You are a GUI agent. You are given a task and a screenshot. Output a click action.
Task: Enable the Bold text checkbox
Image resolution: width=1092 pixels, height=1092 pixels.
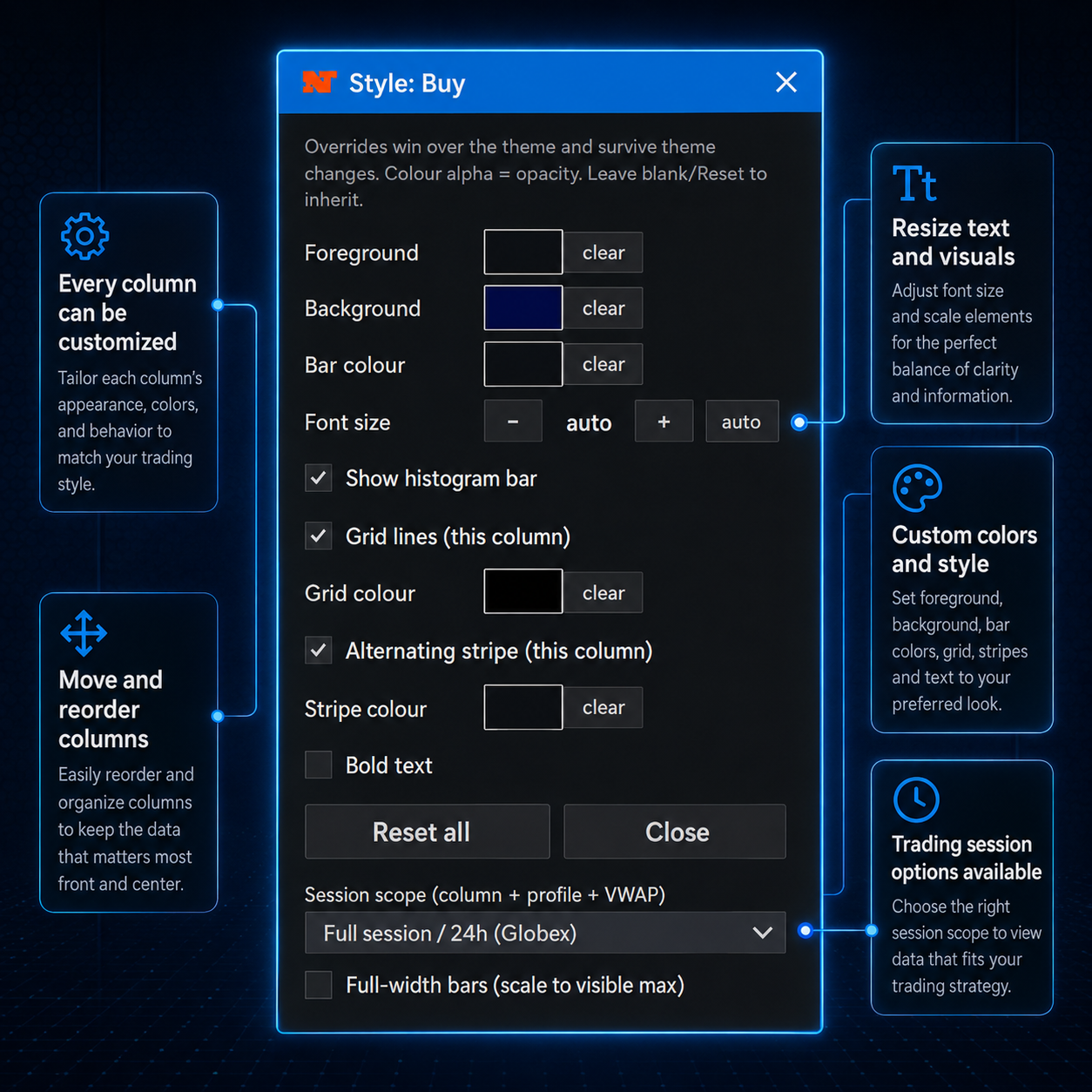tap(319, 765)
